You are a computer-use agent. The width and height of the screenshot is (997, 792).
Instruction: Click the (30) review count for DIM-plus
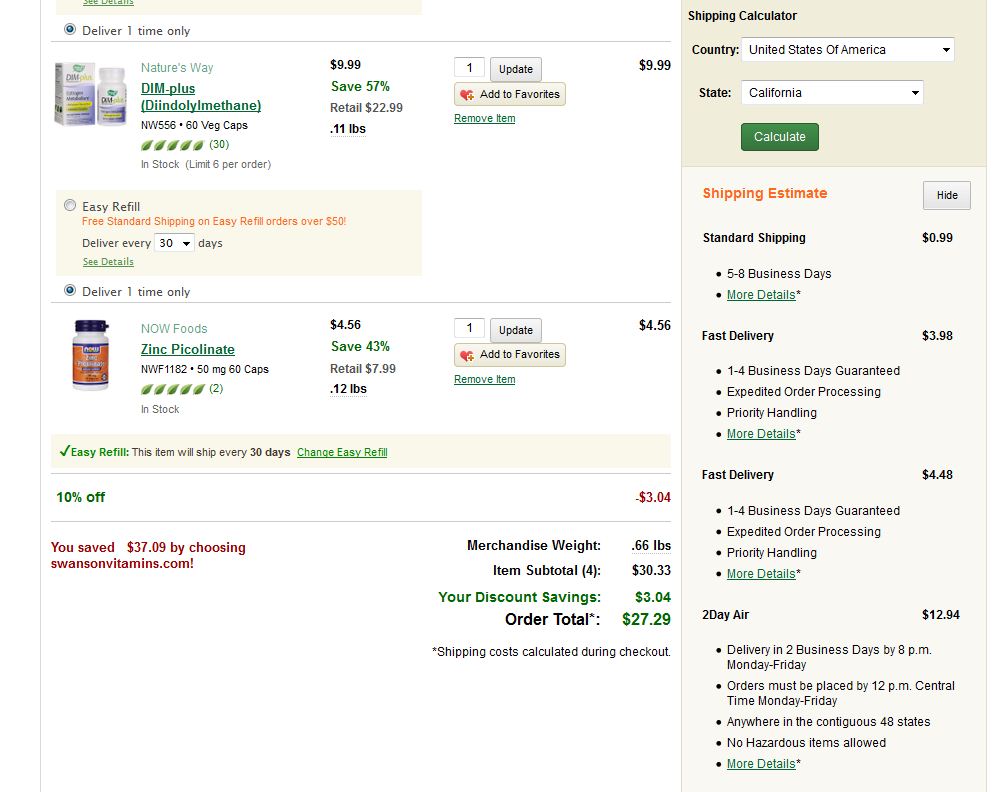coord(219,144)
